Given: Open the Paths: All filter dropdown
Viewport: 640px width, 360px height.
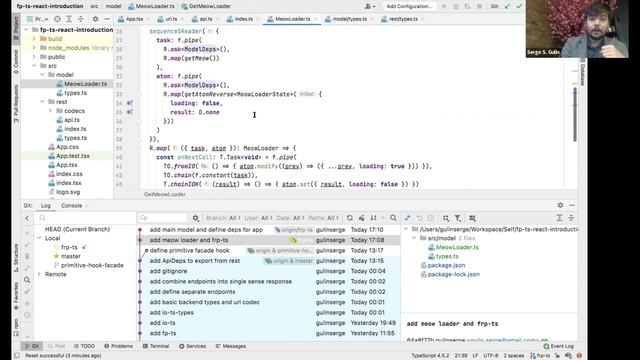Looking at the screenshot, I should tap(323, 218).
